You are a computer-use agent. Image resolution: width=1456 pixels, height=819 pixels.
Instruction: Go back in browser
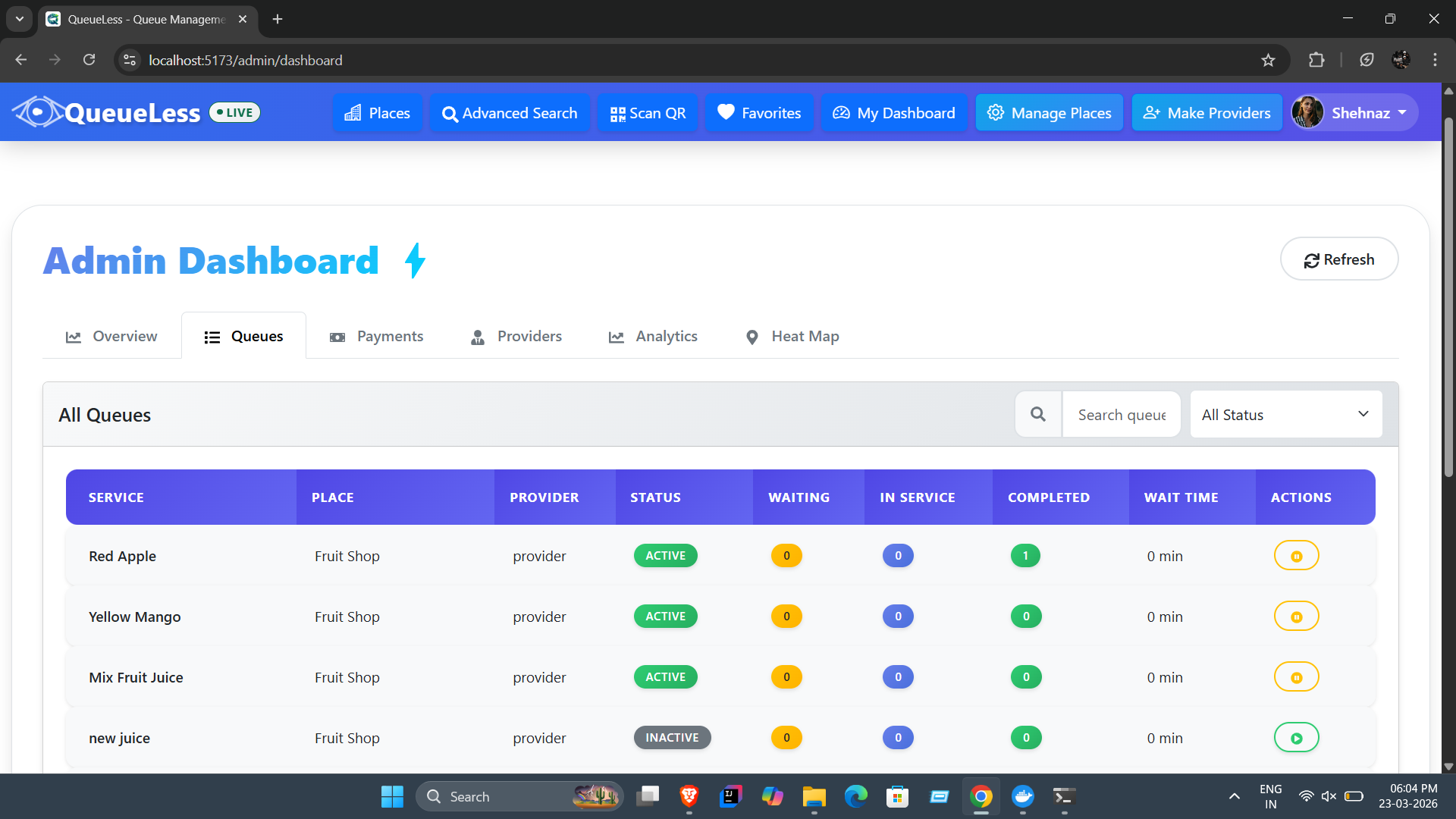pyautogui.click(x=20, y=60)
